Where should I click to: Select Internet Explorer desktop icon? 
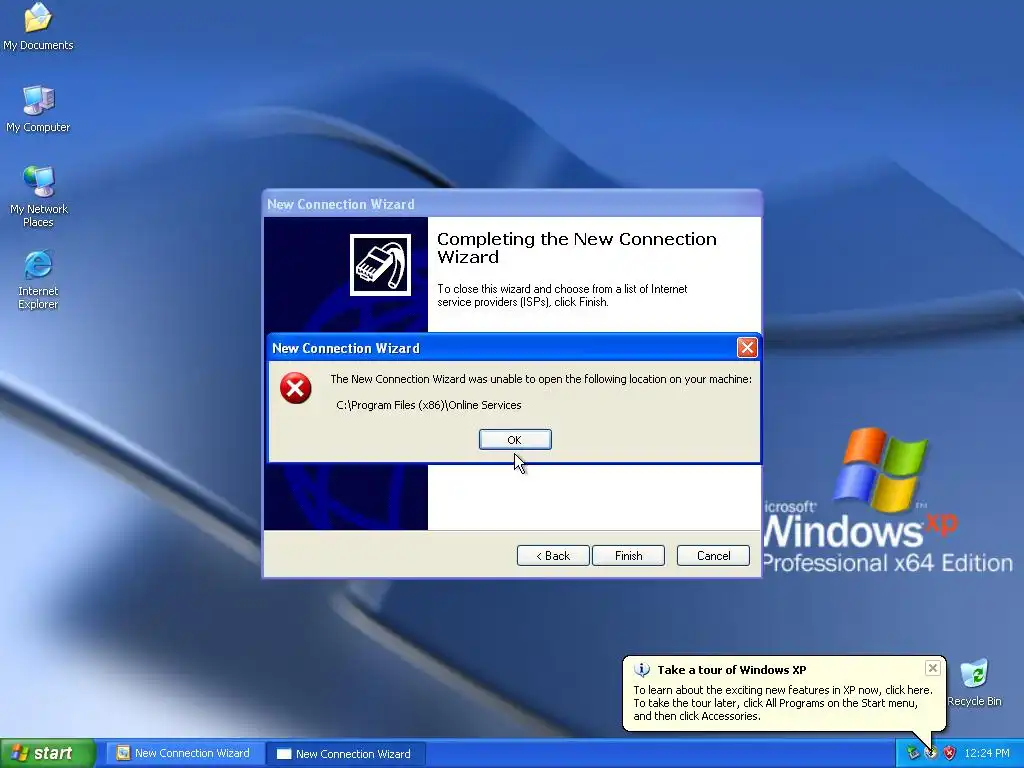38,280
